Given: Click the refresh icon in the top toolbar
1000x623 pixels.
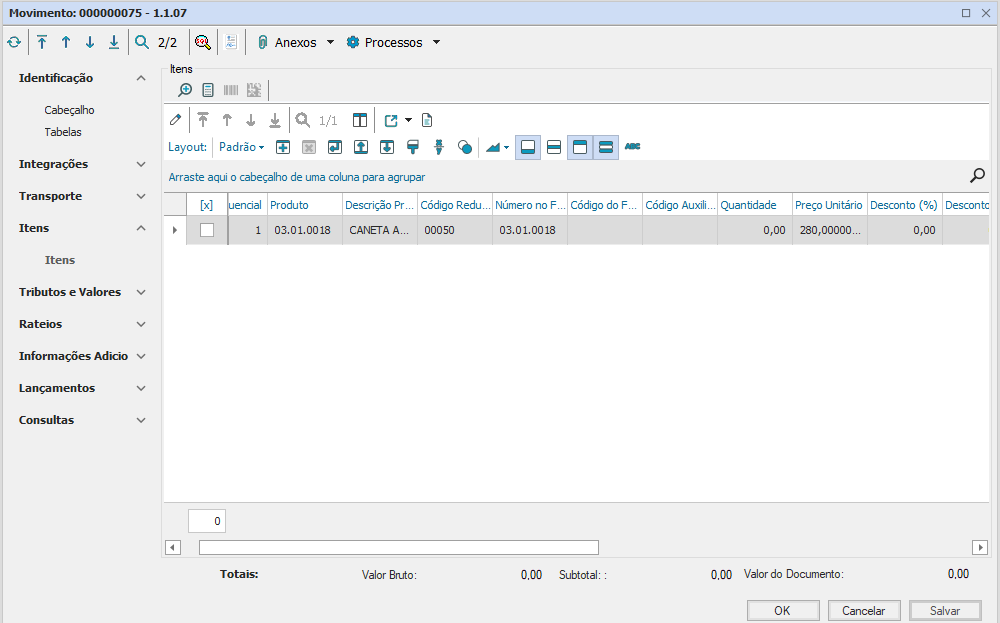Looking at the screenshot, I should click(14, 43).
